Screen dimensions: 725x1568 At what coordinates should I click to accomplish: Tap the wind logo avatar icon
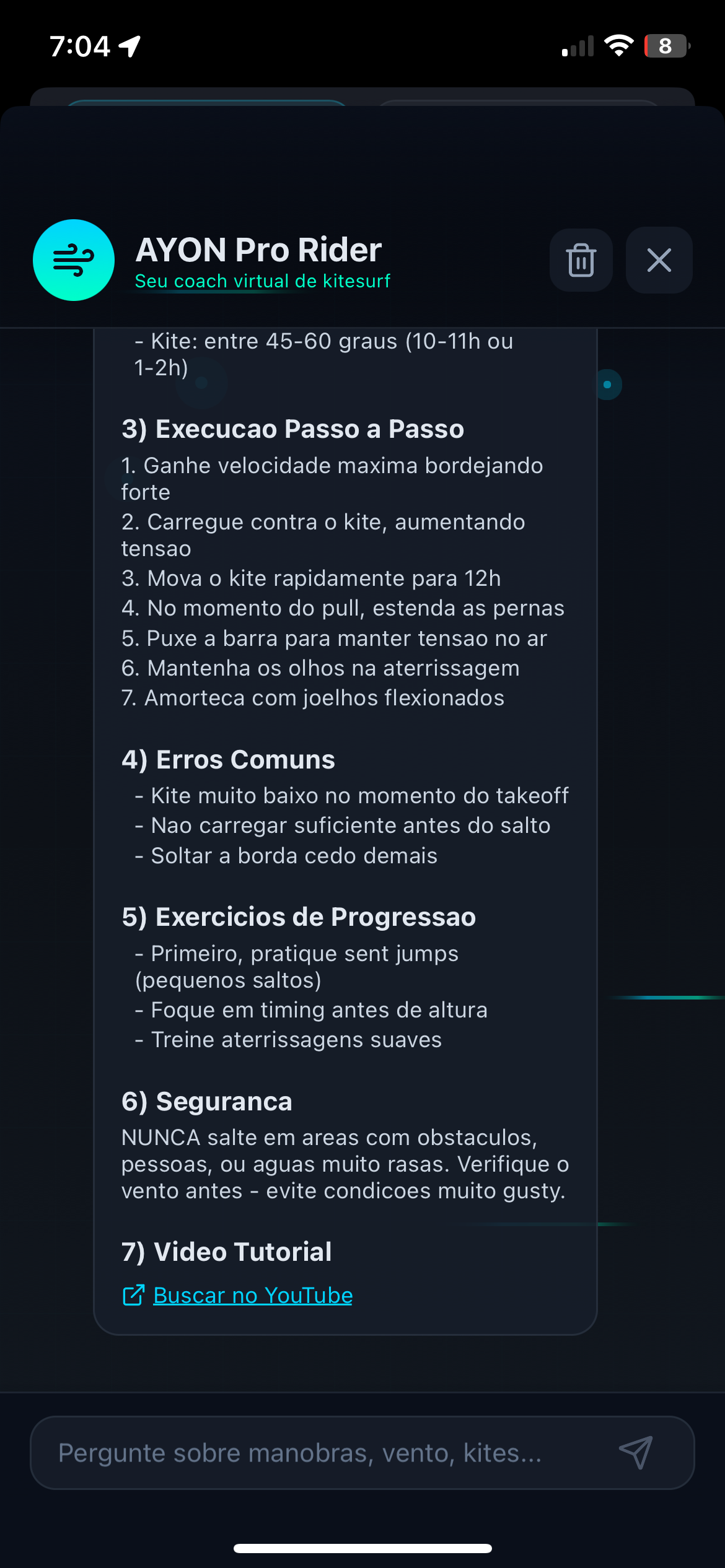pos(74,260)
